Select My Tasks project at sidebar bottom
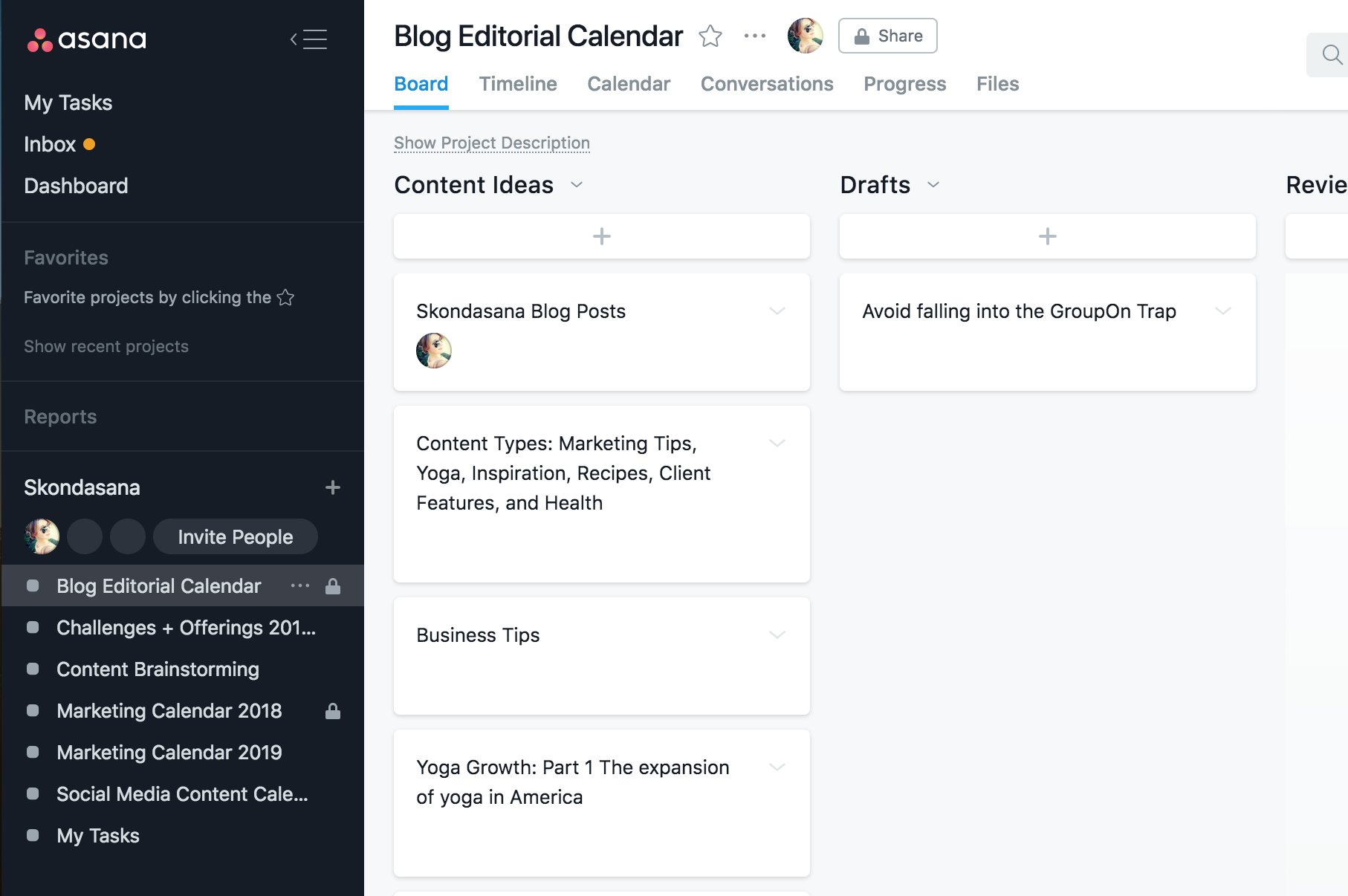This screenshot has width=1348, height=896. 98,836
